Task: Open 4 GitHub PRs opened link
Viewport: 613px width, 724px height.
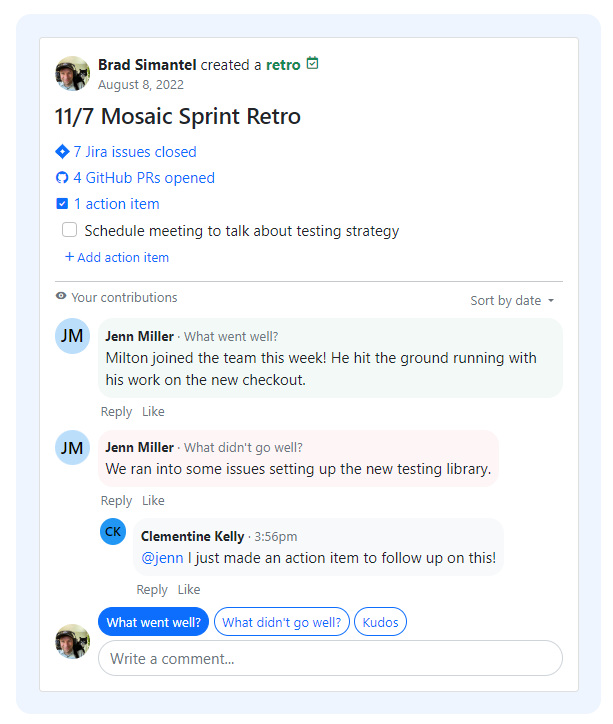Action: pos(143,178)
